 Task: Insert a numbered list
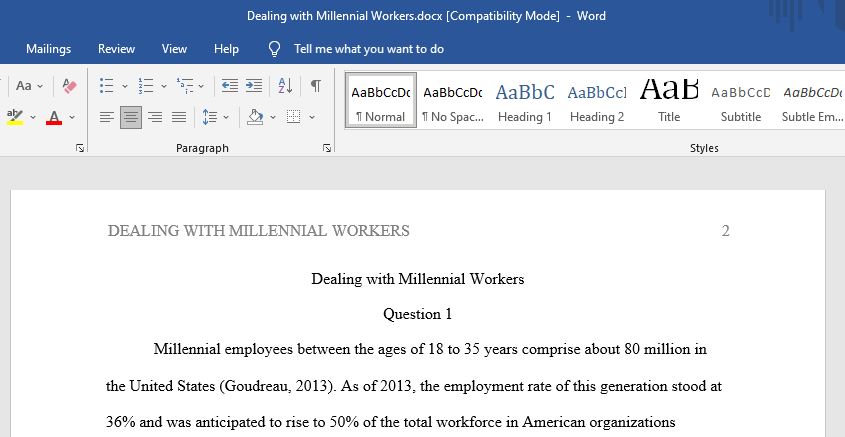[146, 86]
